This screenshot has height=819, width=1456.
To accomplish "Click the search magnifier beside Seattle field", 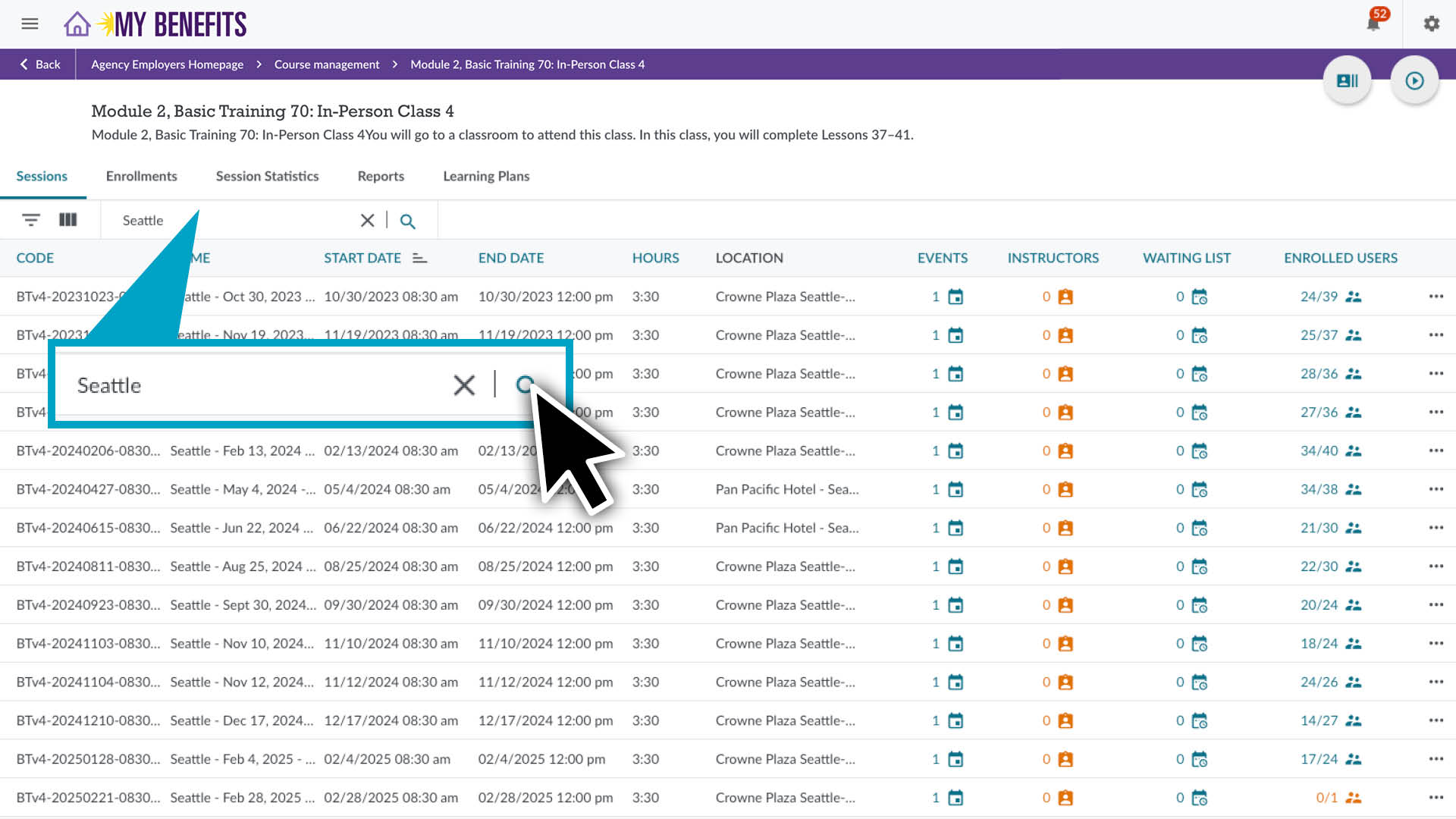I will (407, 221).
